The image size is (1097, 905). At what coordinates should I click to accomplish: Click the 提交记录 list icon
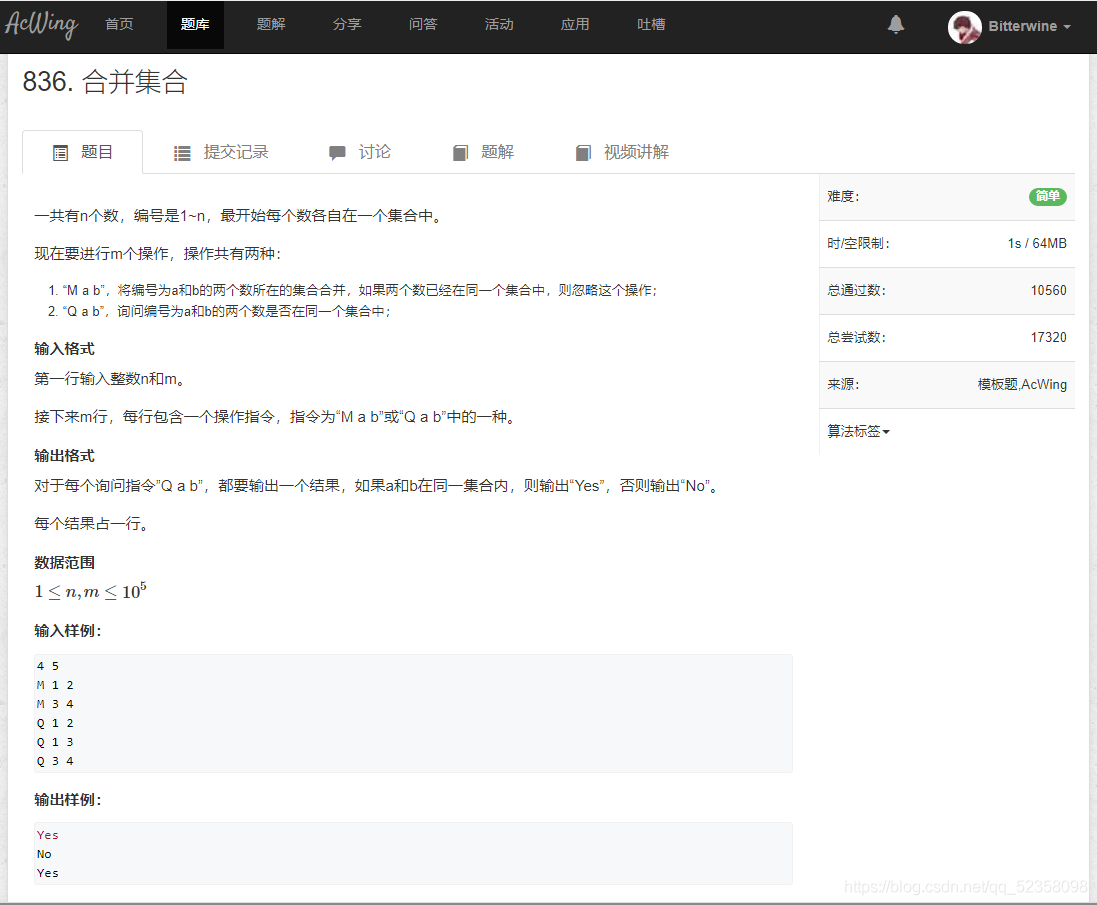click(182, 153)
